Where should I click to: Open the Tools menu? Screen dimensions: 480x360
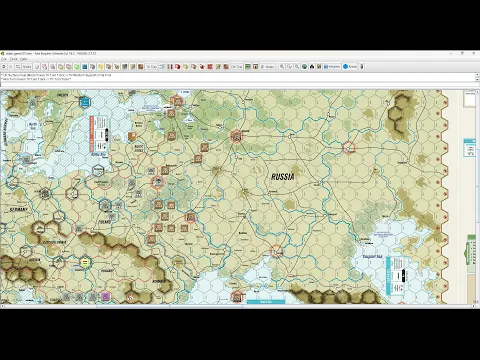pos(14,59)
